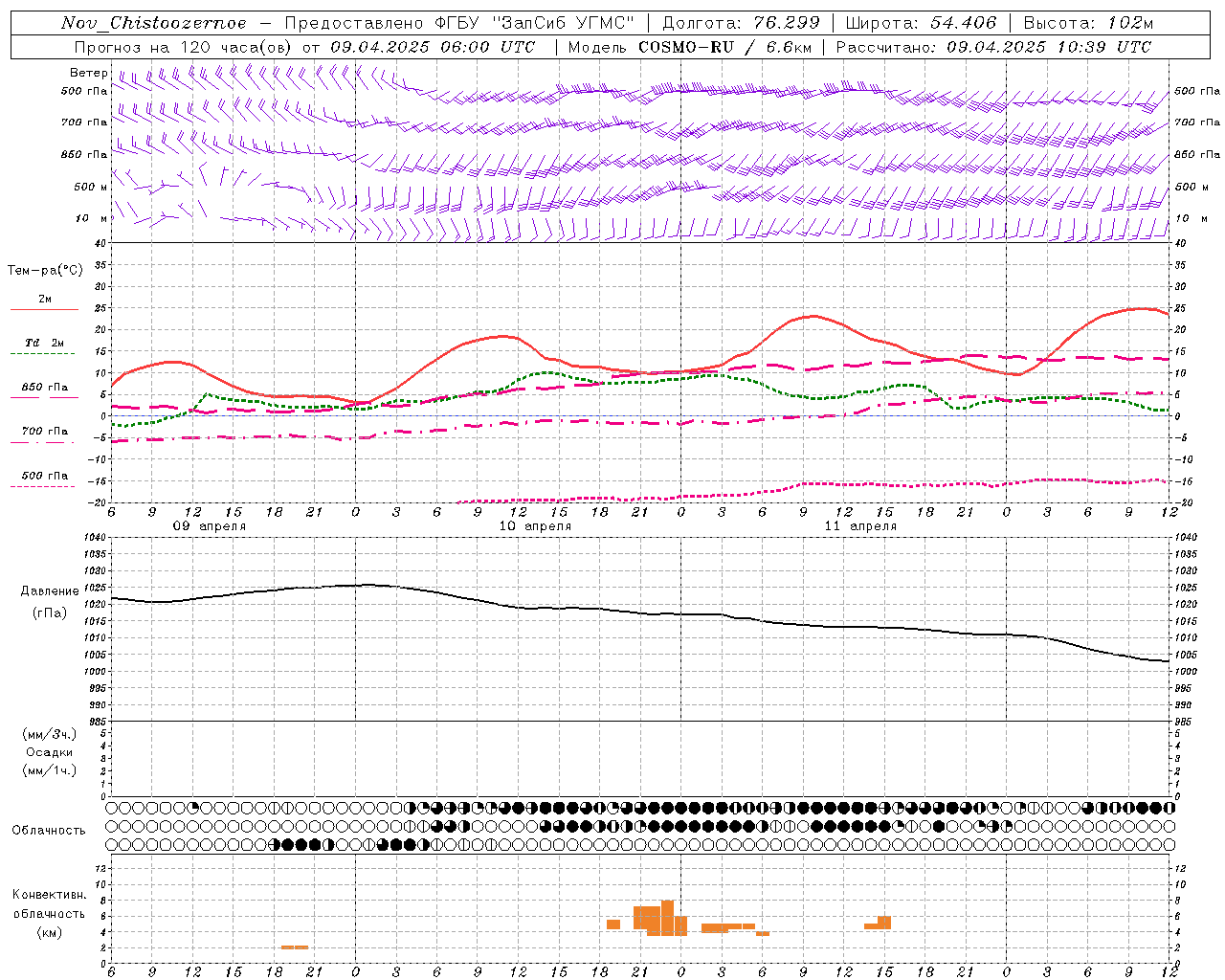Click the Облачность cloud cover label

49,831
